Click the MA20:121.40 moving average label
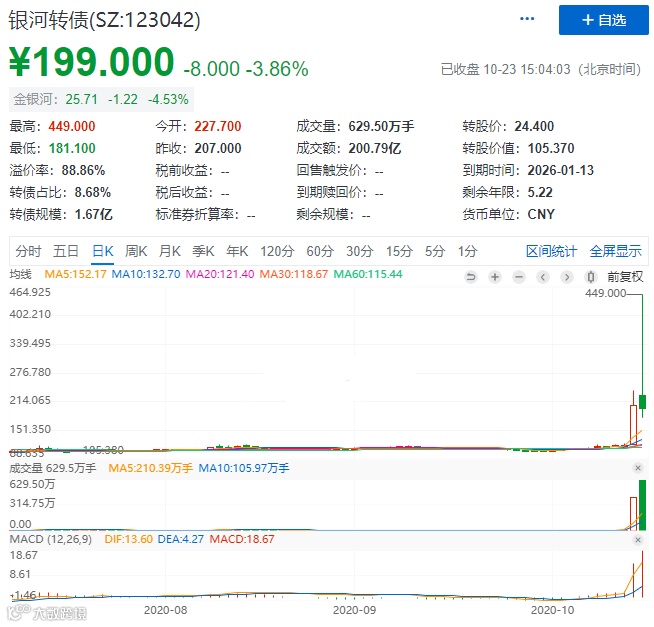Screen dimensions: 654x627 click(220, 274)
